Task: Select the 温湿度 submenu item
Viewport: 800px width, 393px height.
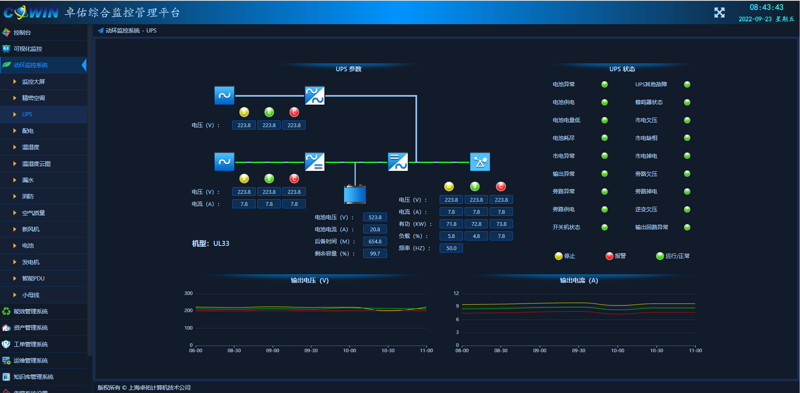Action: [43, 147]
